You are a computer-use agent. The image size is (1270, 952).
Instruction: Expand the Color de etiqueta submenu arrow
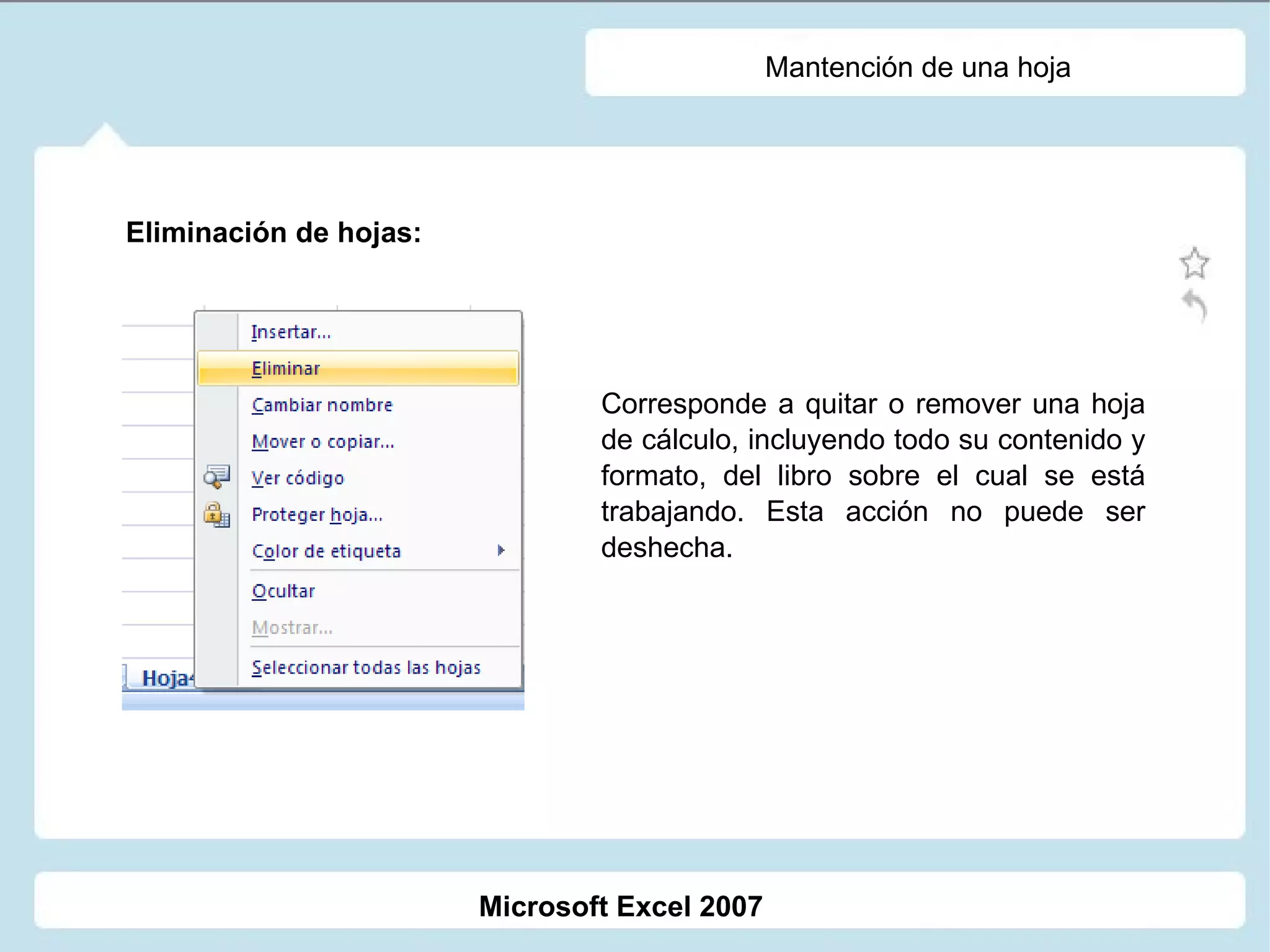coord(501,550)
